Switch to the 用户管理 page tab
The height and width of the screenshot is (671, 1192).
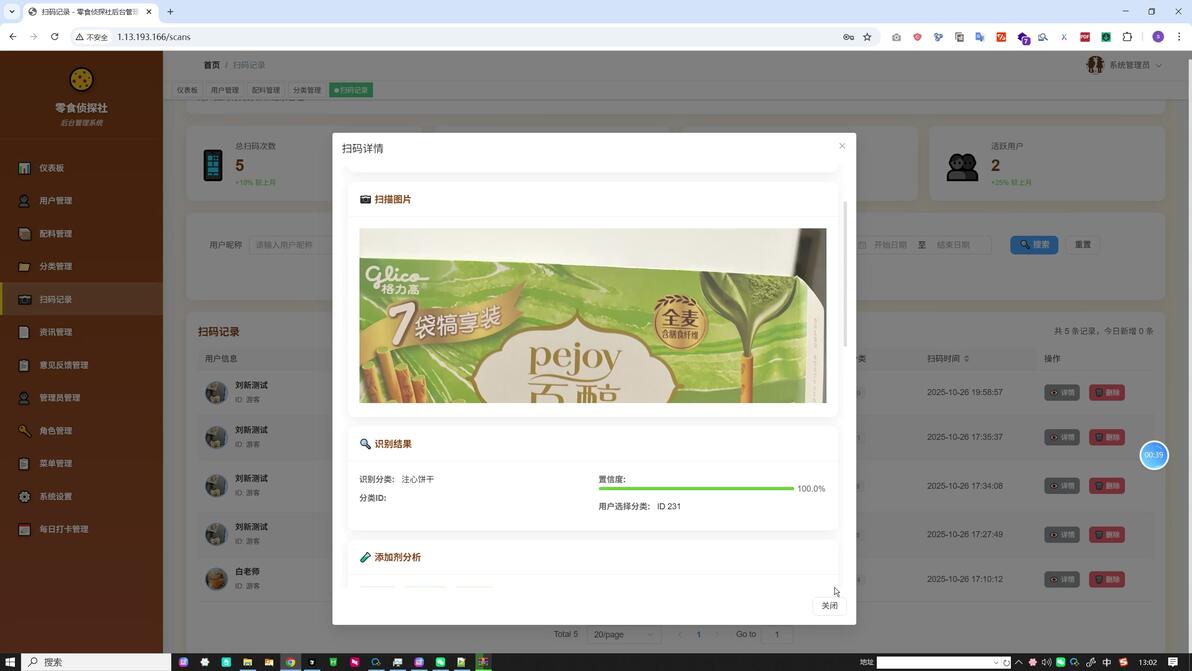[224, 90]
